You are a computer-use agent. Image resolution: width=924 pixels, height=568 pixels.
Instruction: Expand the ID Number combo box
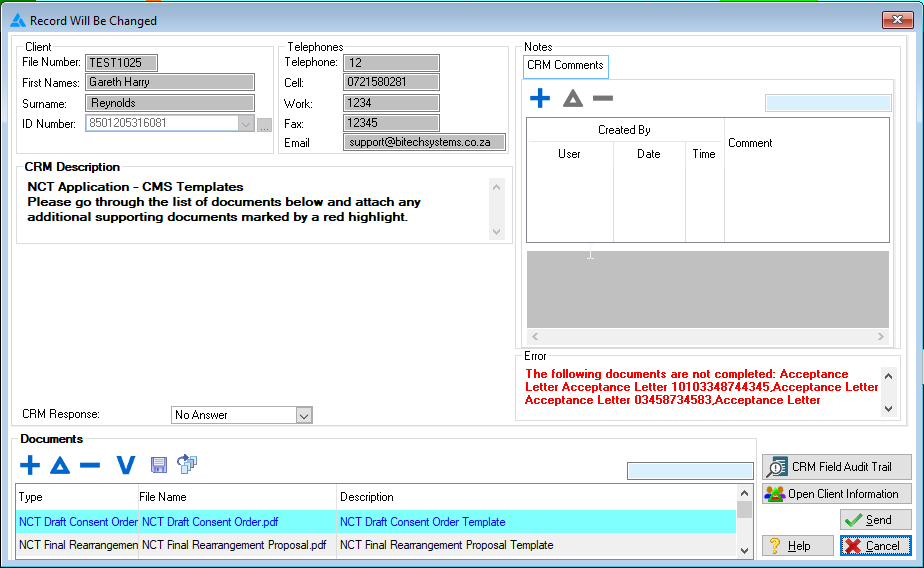[246, 124]
